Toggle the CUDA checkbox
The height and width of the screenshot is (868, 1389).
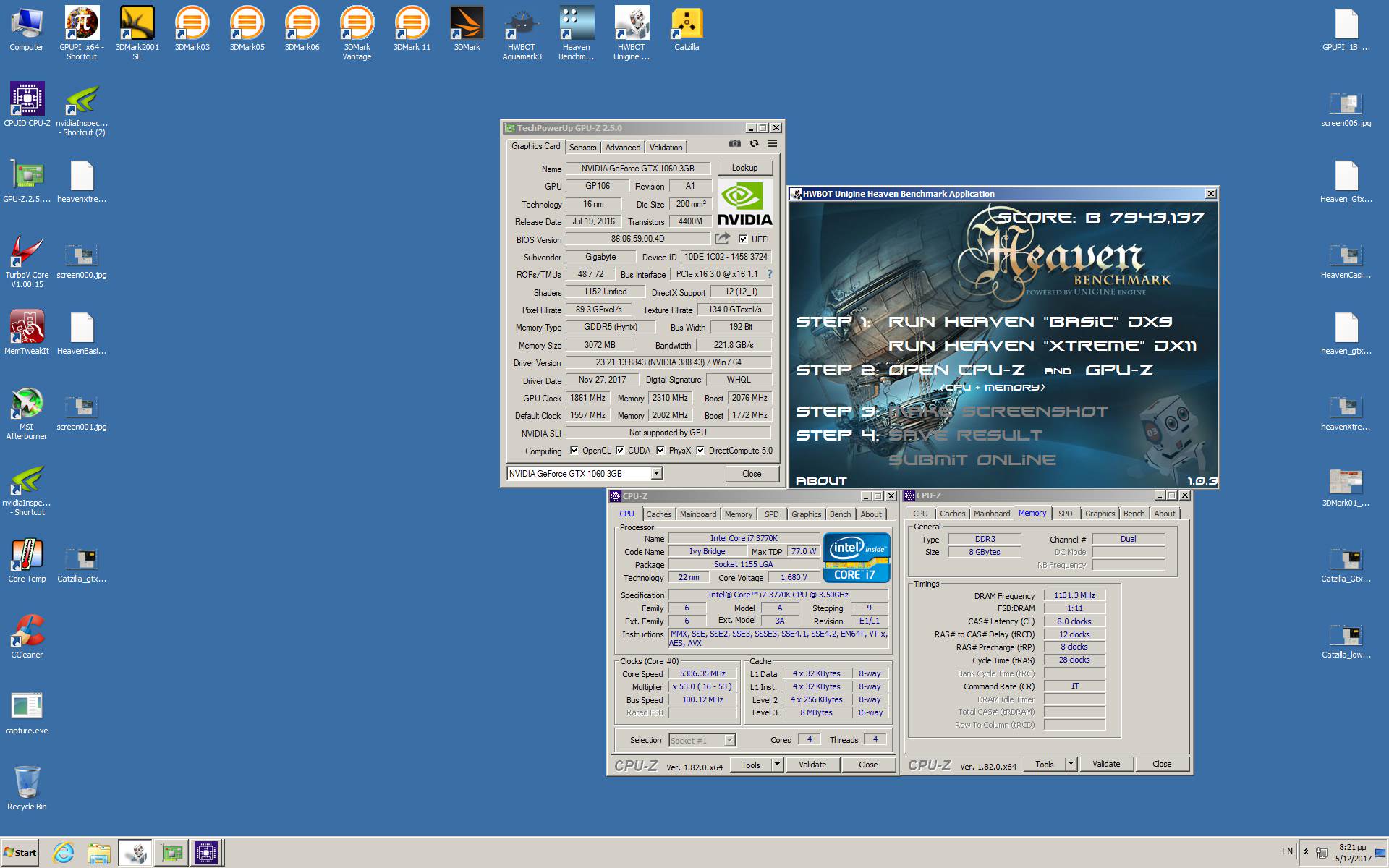click(620, 450)
